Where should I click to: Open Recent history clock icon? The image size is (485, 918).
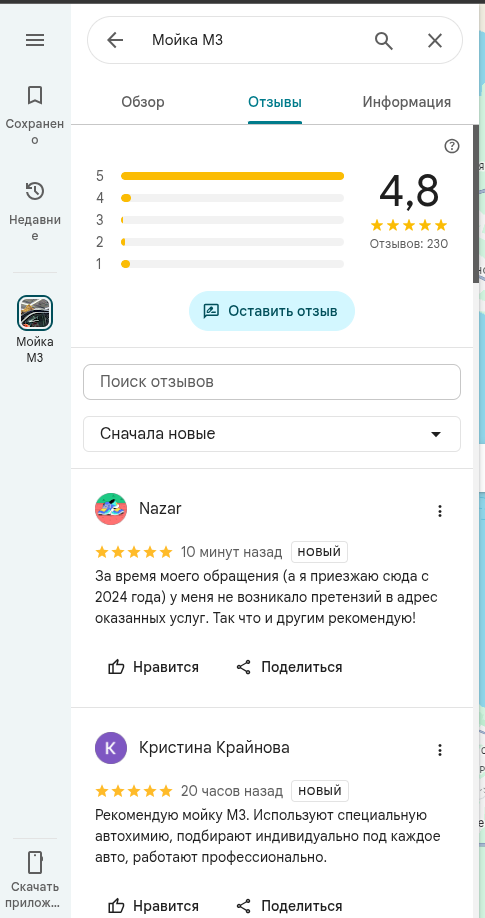pos(35,191)
